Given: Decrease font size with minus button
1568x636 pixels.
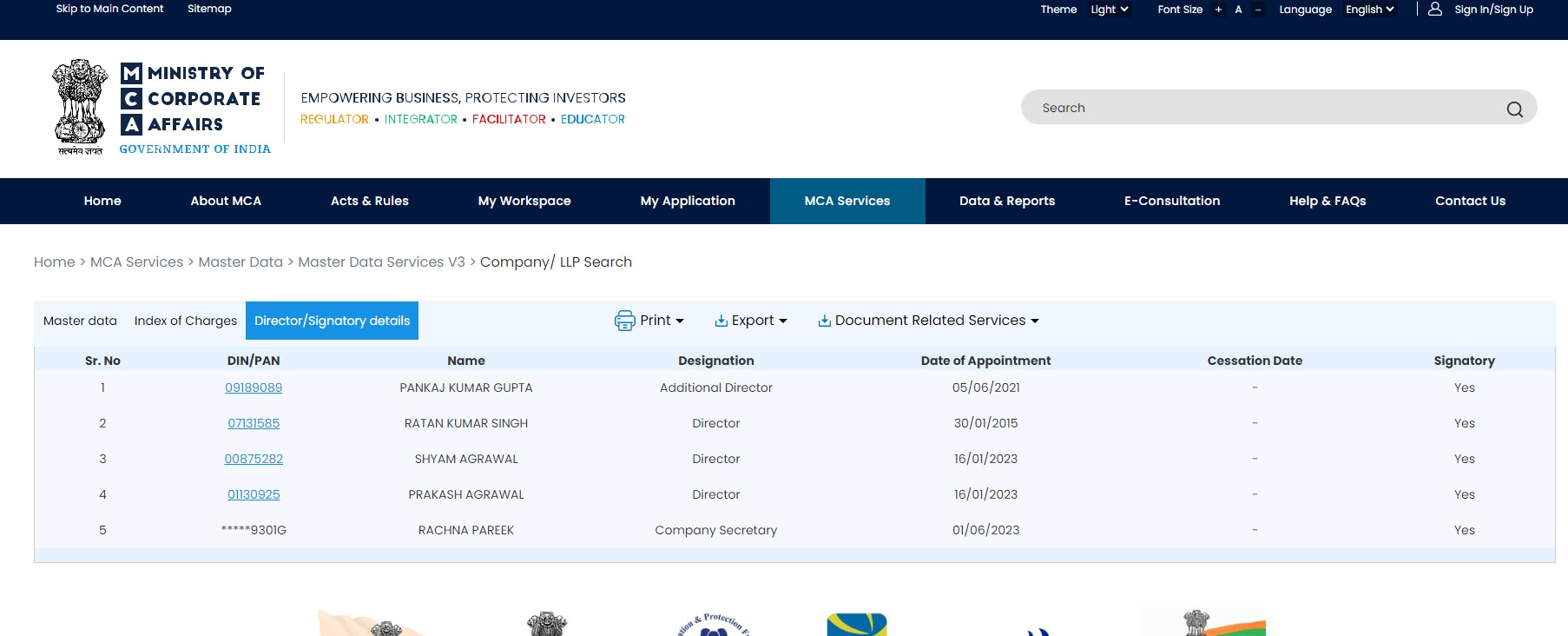Looking at the screenshot, I should (1258, 10).
